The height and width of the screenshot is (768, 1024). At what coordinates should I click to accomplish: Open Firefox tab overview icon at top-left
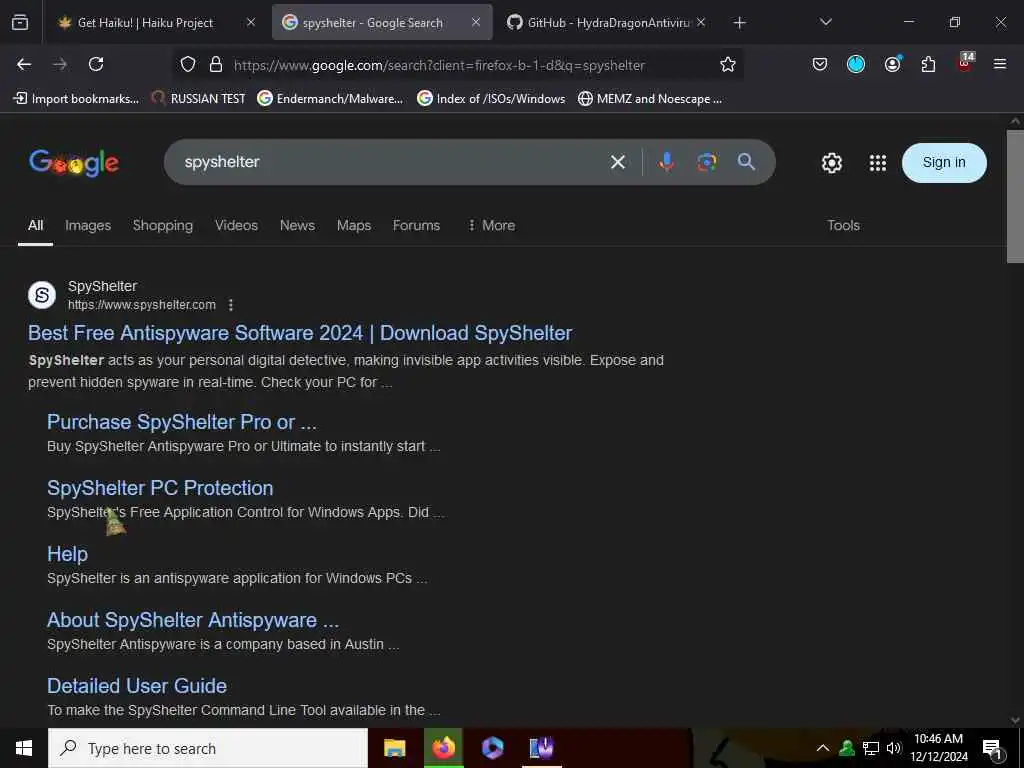(x=20, y=23)
